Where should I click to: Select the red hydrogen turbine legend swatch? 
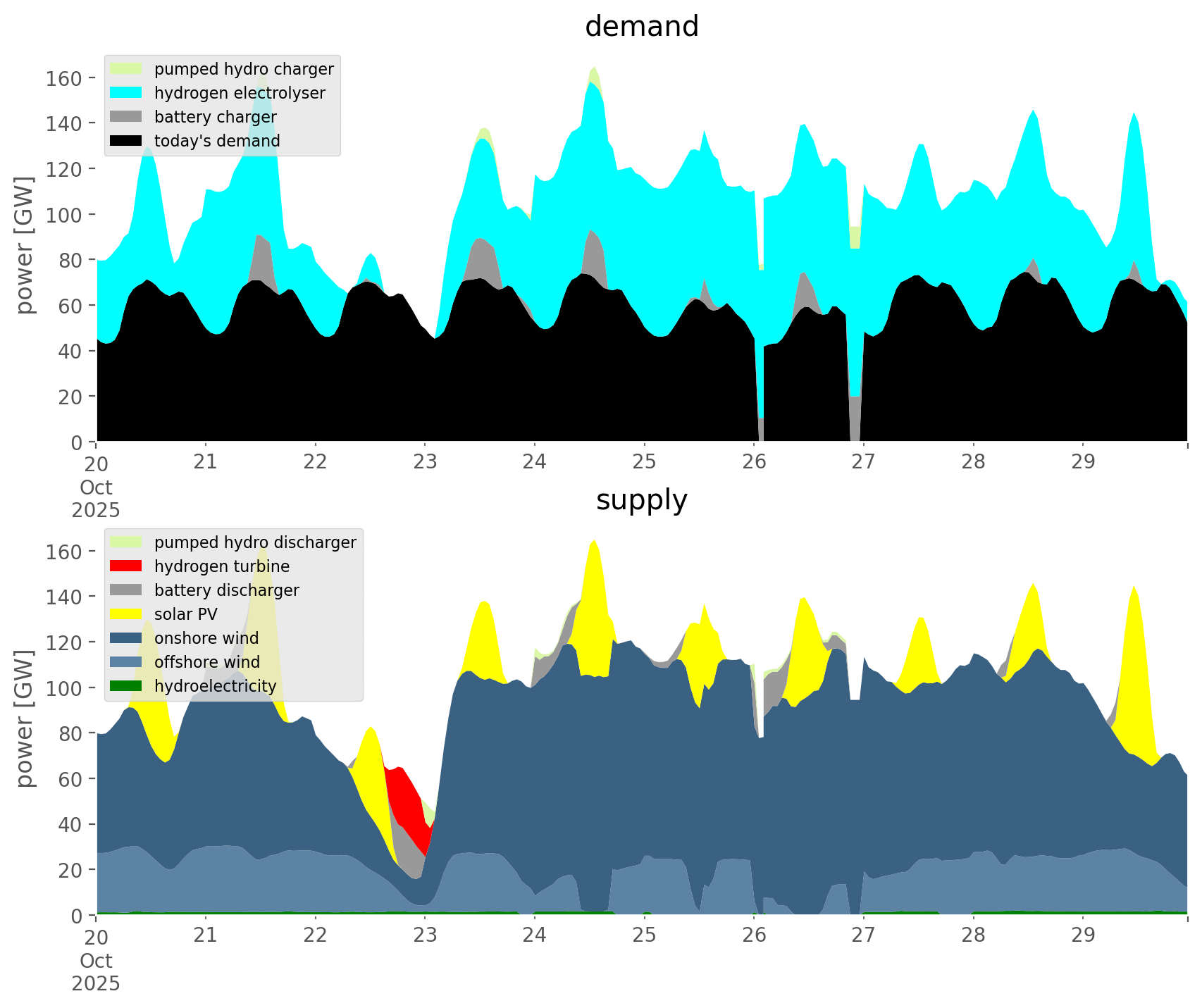pyautogui.click(x=126, y=566)
